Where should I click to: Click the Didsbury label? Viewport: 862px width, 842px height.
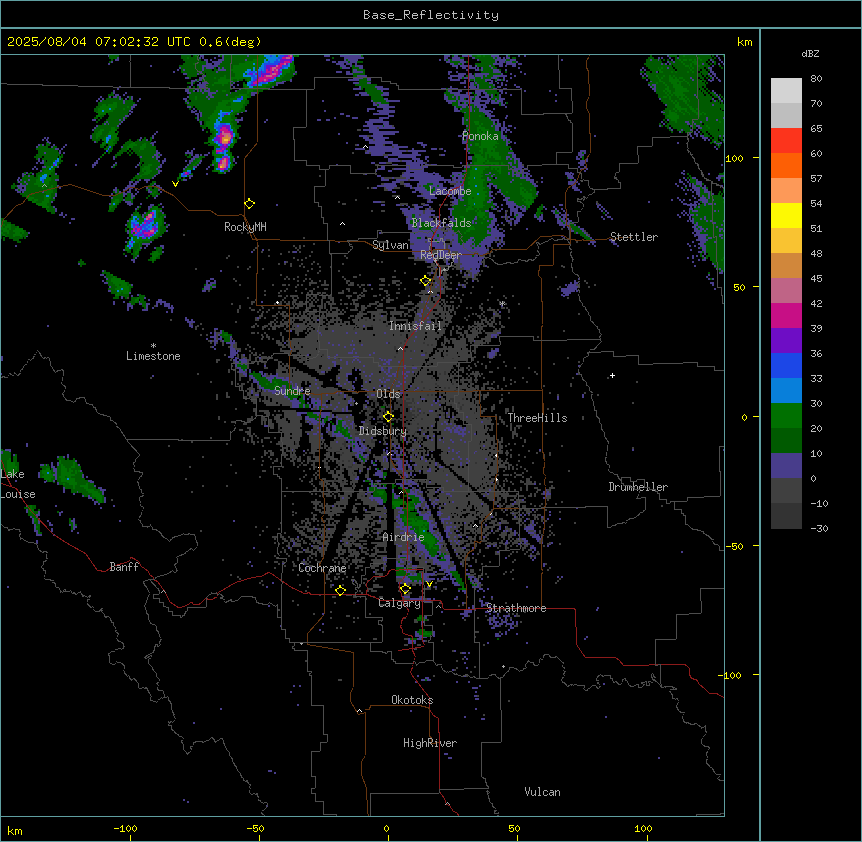coord(383,431)
